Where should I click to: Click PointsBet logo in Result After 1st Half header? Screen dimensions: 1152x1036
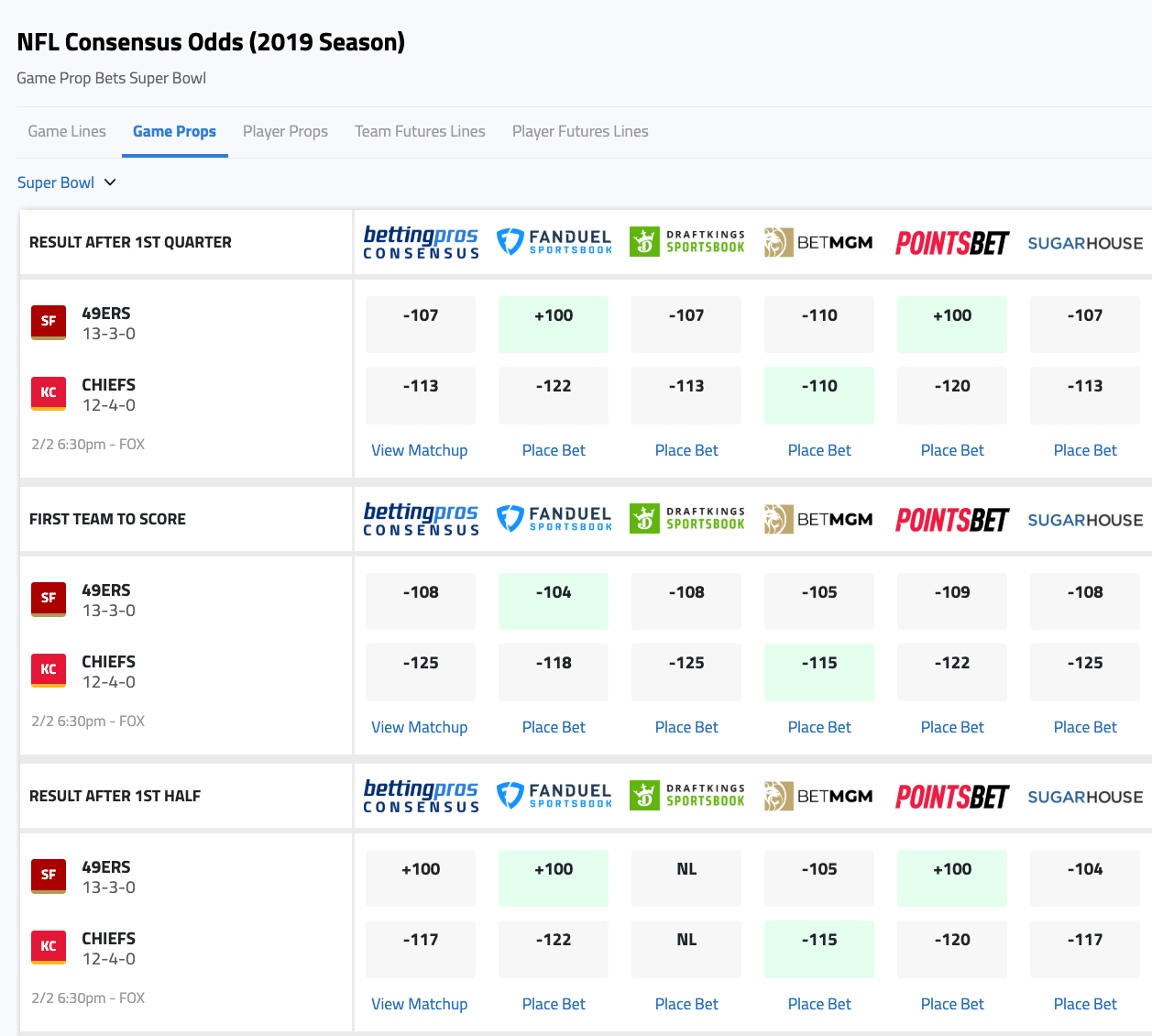click(952, 797)
